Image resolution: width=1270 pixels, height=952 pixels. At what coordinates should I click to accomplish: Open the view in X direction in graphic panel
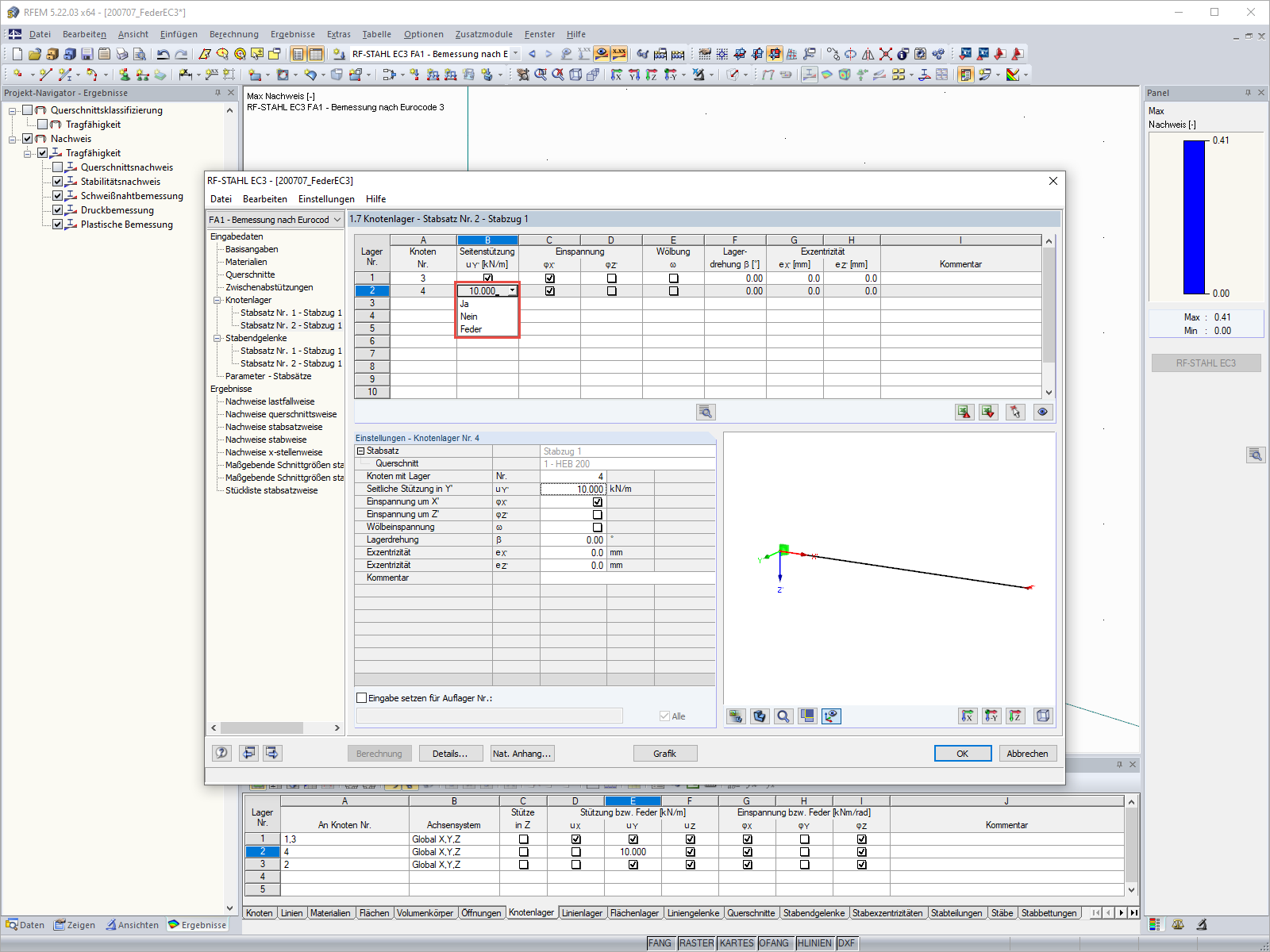coord(968,716)
